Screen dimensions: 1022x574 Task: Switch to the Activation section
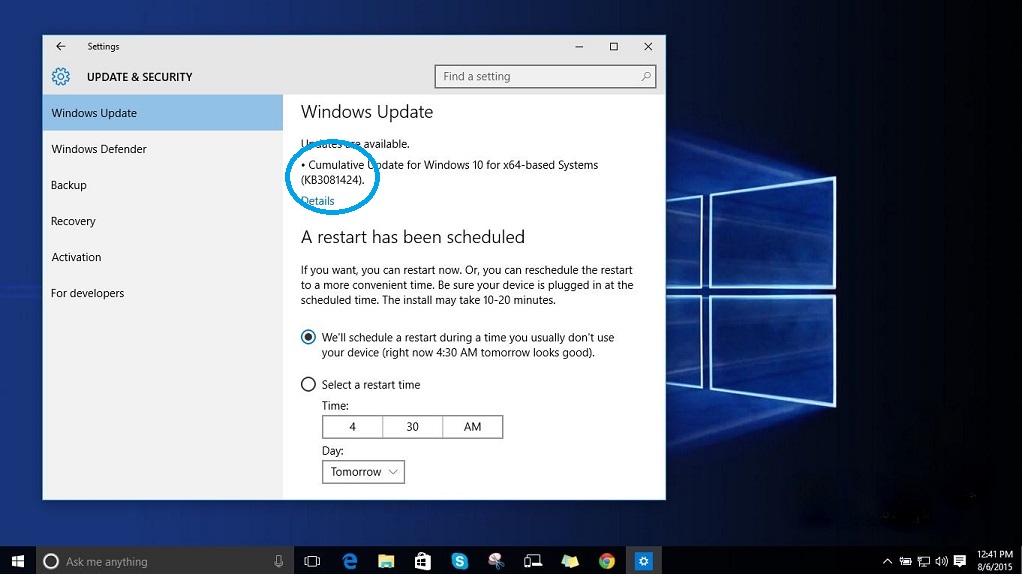pyautogui.click(x=163, y=257)
